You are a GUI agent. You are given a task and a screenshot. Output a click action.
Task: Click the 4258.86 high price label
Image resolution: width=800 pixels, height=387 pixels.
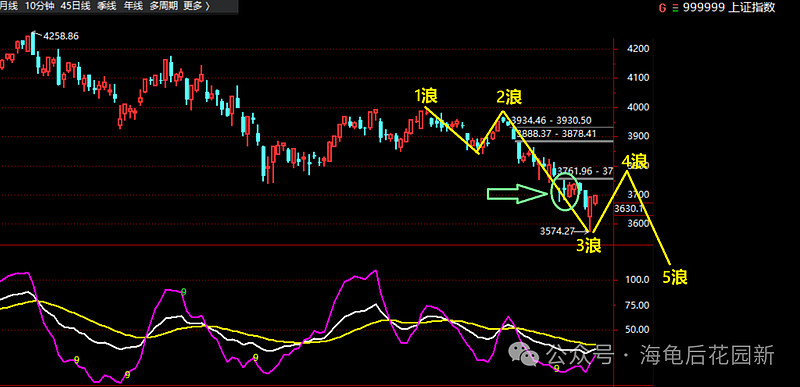point(61,36)
